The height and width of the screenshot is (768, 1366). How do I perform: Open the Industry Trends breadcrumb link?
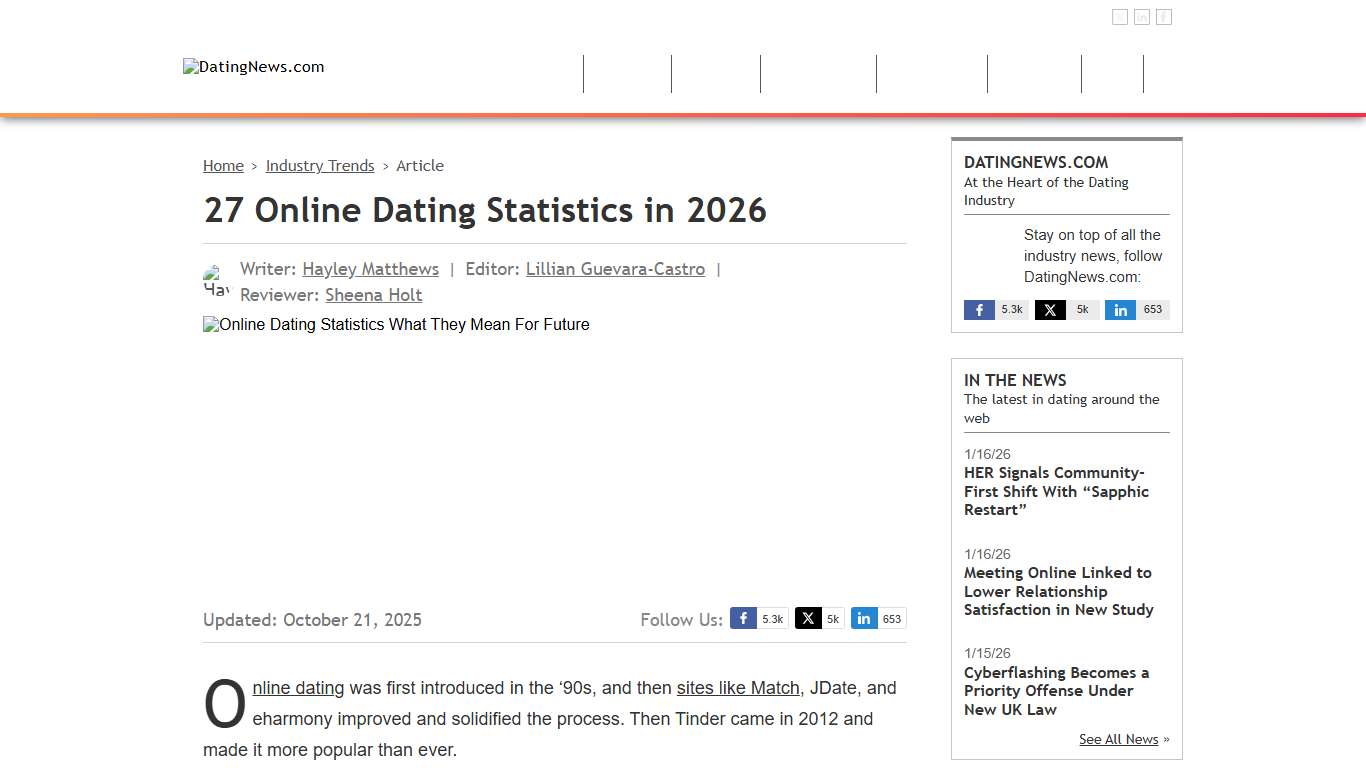tap(320, 165)
